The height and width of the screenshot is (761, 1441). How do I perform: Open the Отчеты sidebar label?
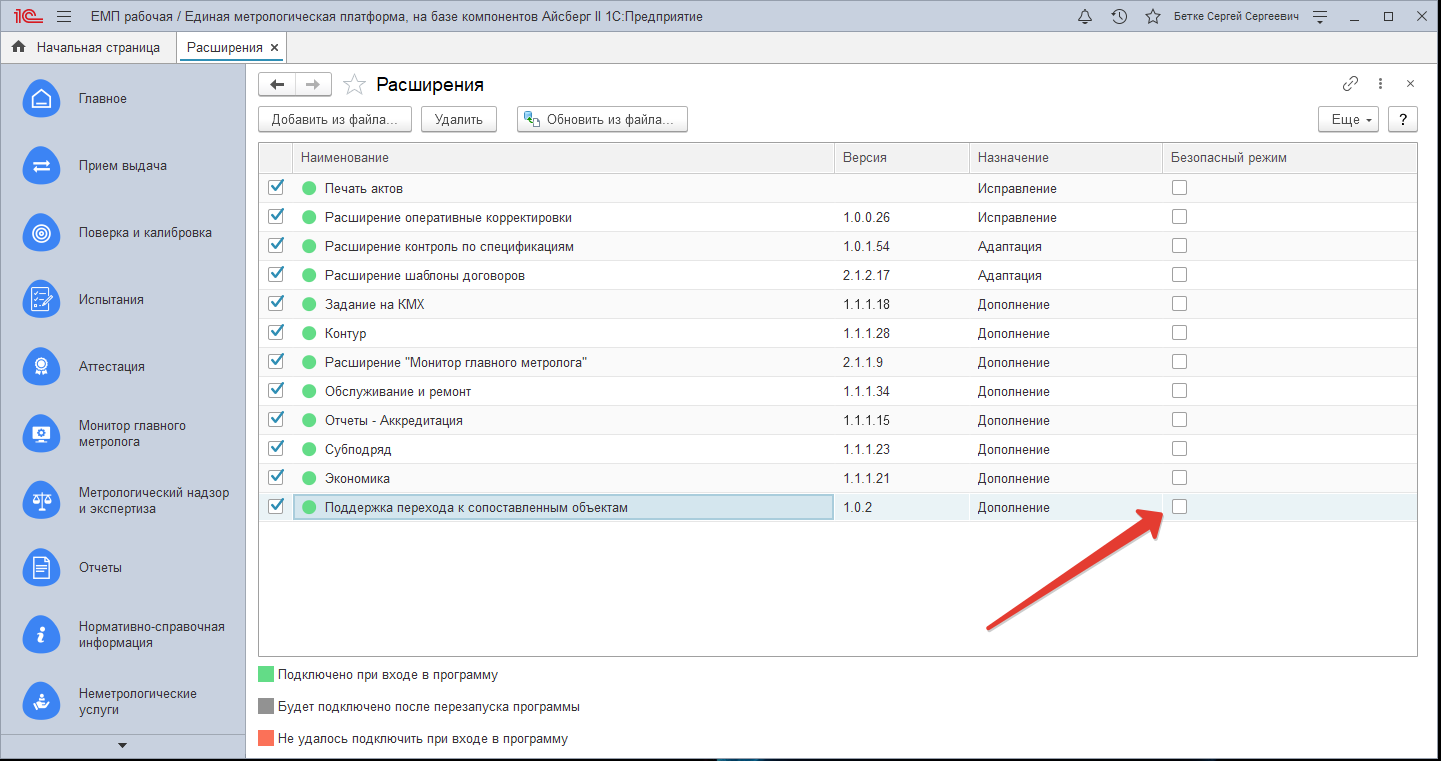click(100, 567)
